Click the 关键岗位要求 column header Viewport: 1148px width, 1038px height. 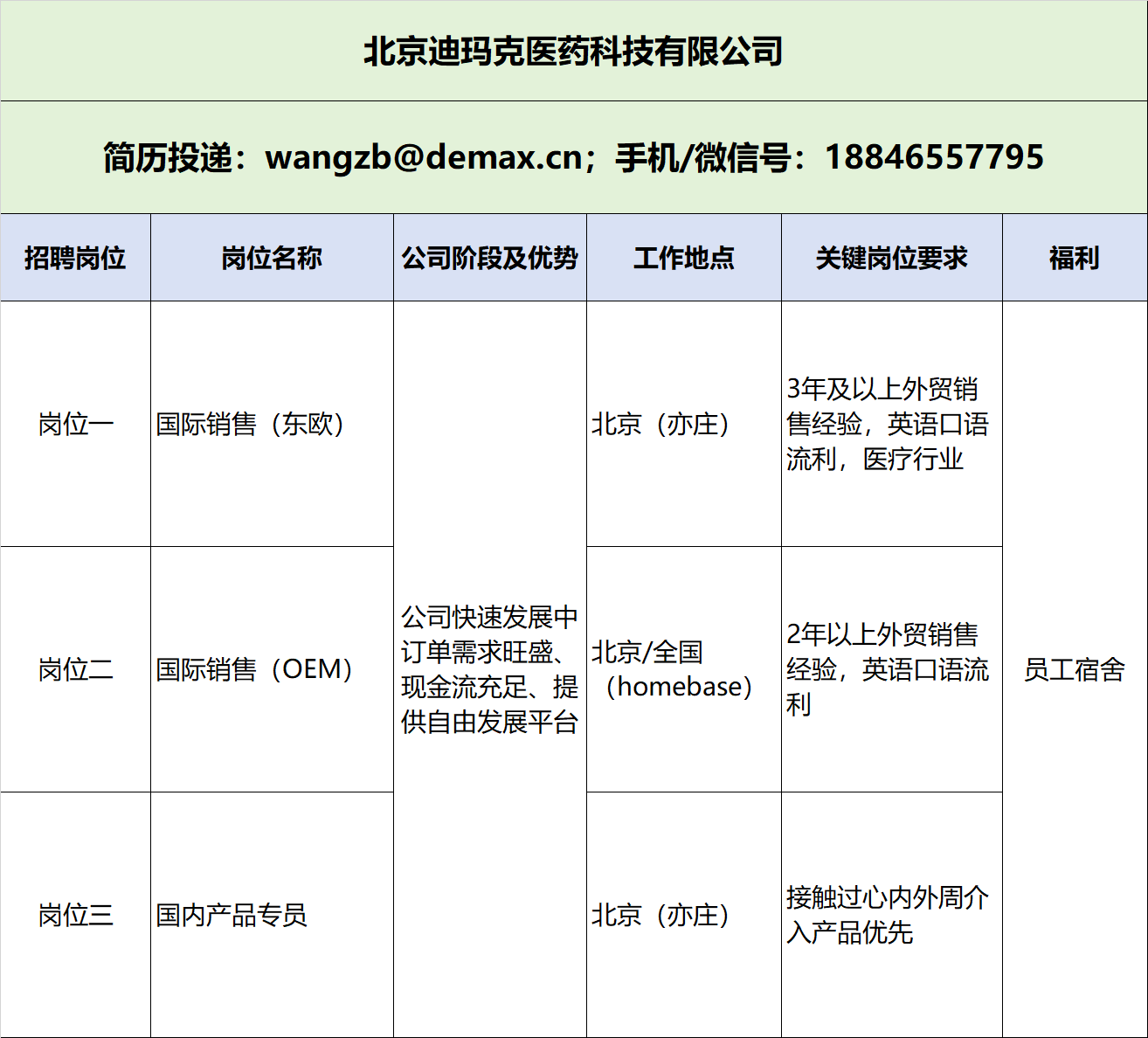892,258
